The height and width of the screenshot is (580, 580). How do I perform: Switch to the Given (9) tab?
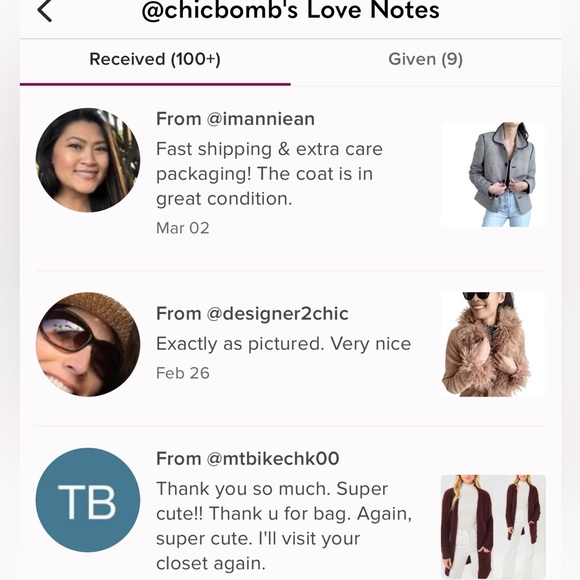pyautogui.click(x=425, y=60)
